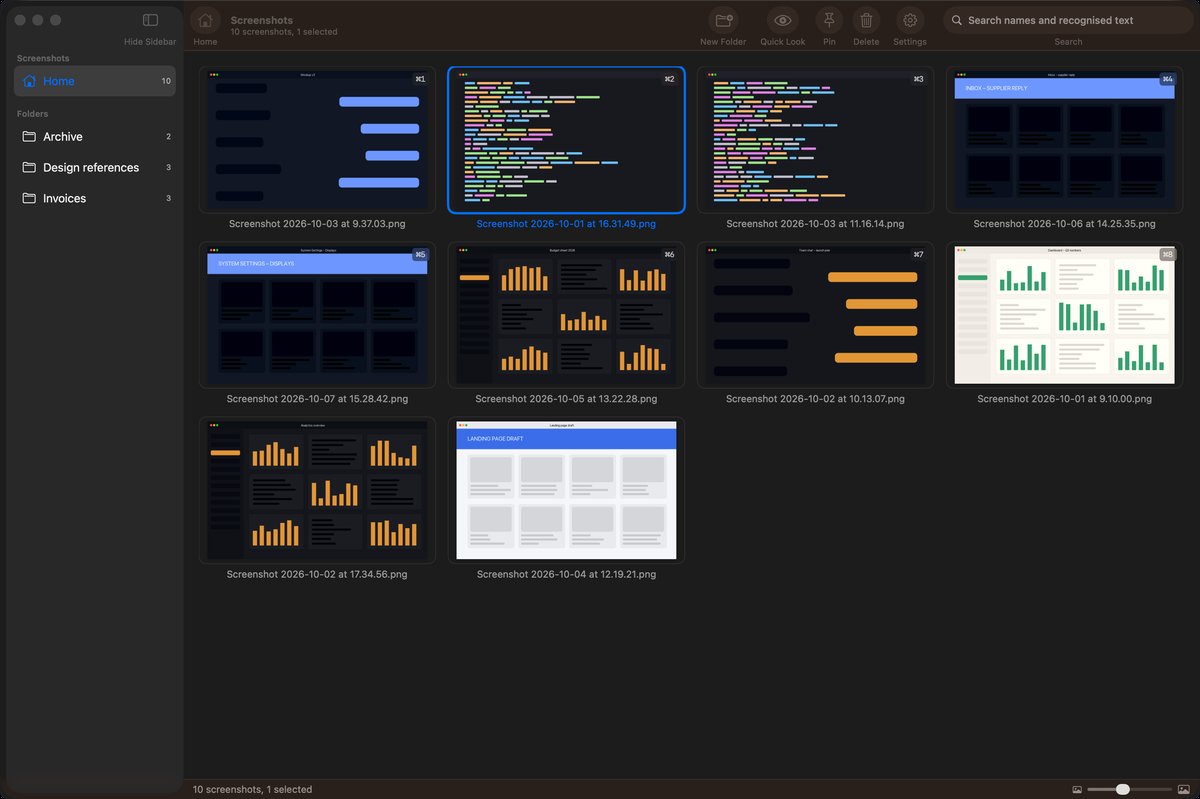This screenshot has width=1200, height=799.
Task: Click the search magnifier icon
Action: point(957,20)
